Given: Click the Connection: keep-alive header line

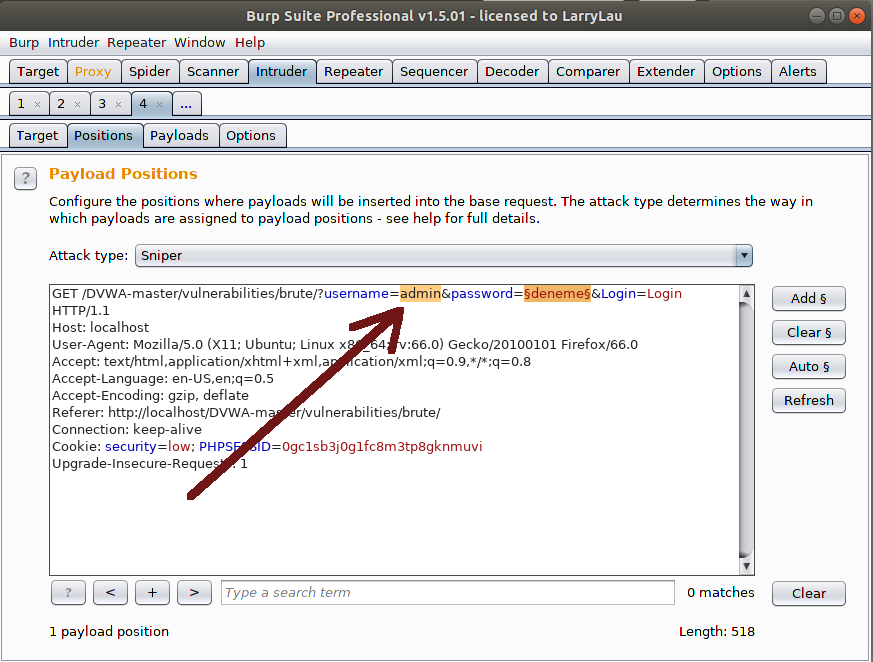Looking at the screenshot, I should point(127,429).
